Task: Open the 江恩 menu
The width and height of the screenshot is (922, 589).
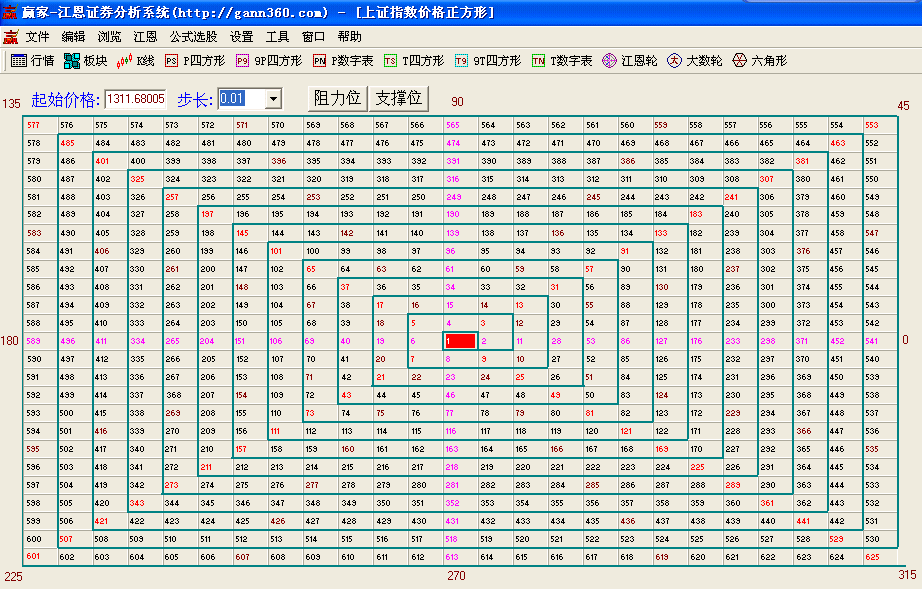Action: pos(145,36)
